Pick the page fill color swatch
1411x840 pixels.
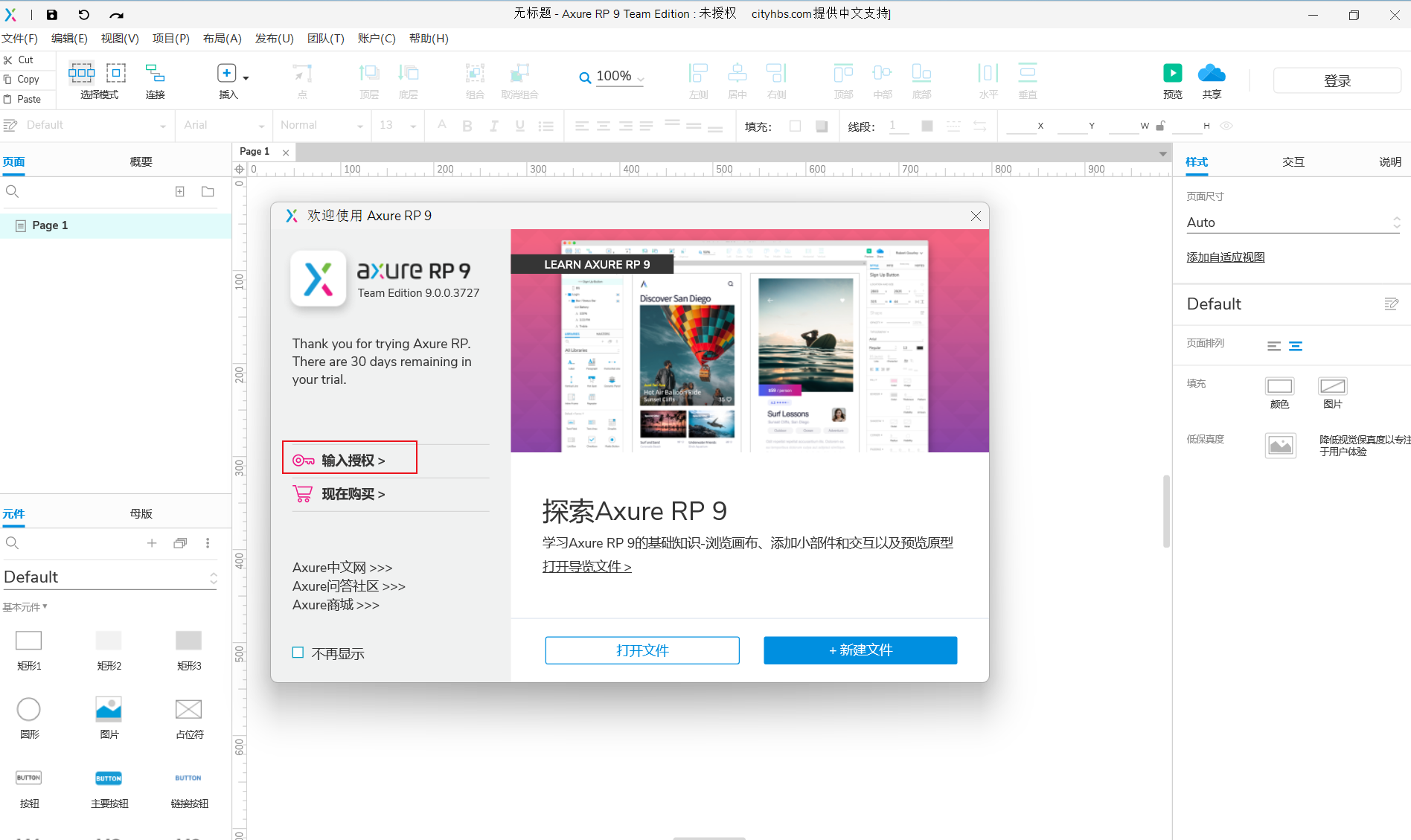tap(1280, 385)
